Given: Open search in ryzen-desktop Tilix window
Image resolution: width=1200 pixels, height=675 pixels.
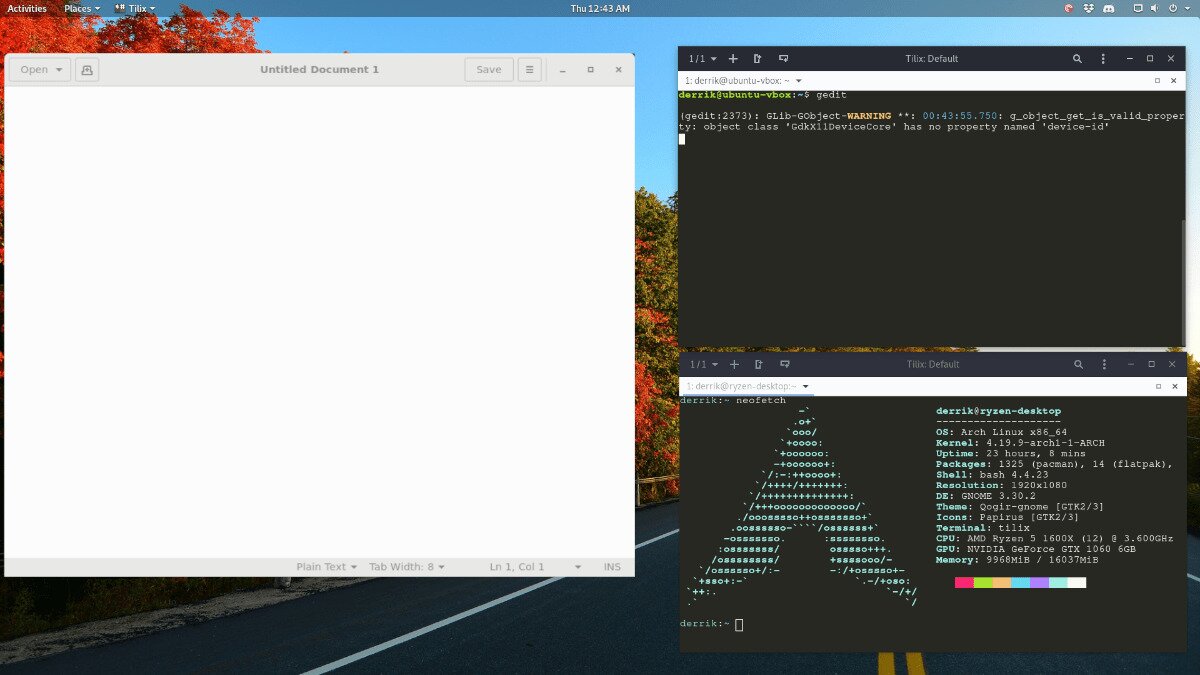Looking at the screenshot, I should (x=1077, y=365).
